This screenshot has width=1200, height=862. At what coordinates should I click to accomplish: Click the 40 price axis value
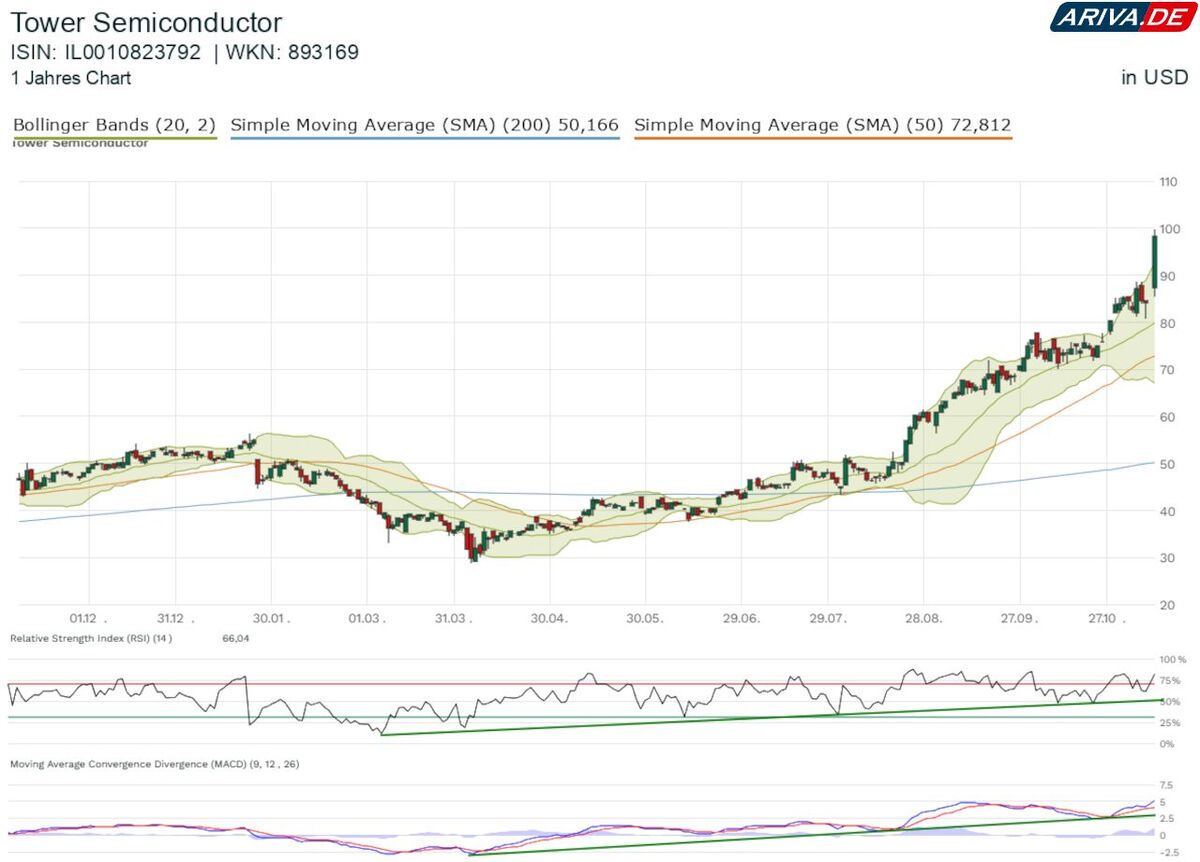coord(1169,511)
